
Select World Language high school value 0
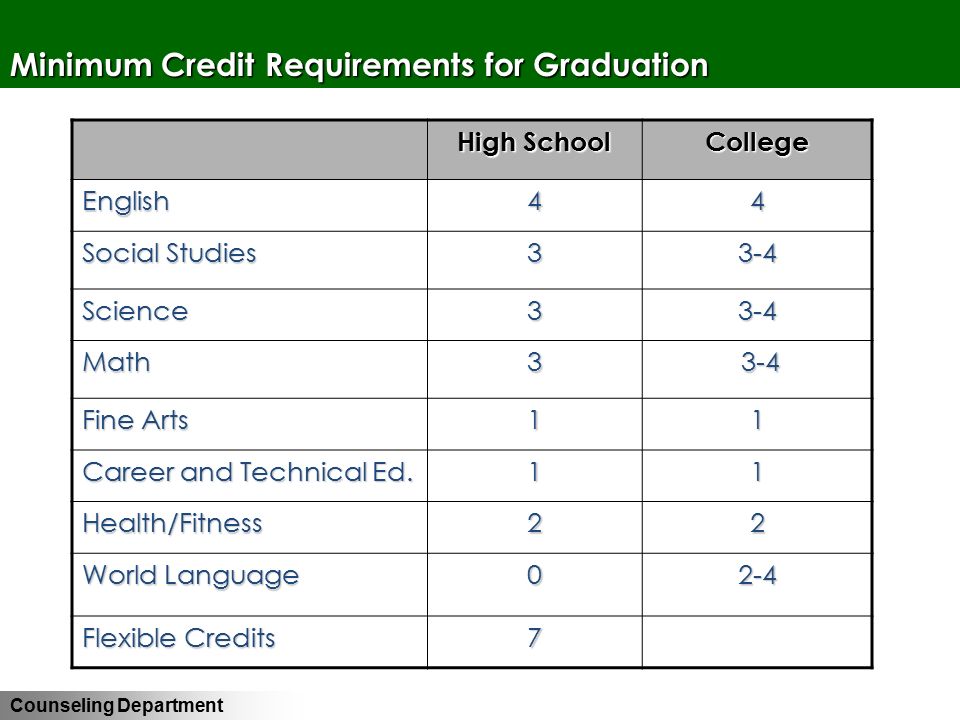click(534, 576)
